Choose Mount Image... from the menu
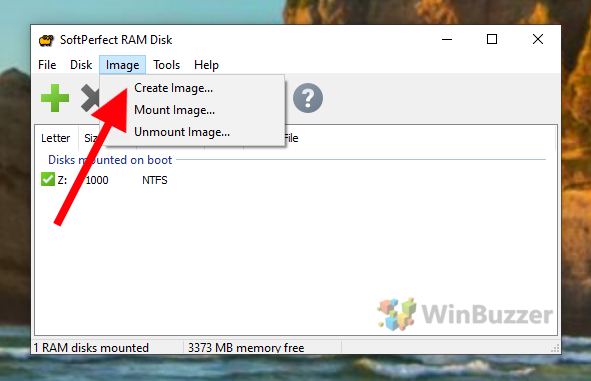Viewport: 591px width, 381px height. pos(175,110)
